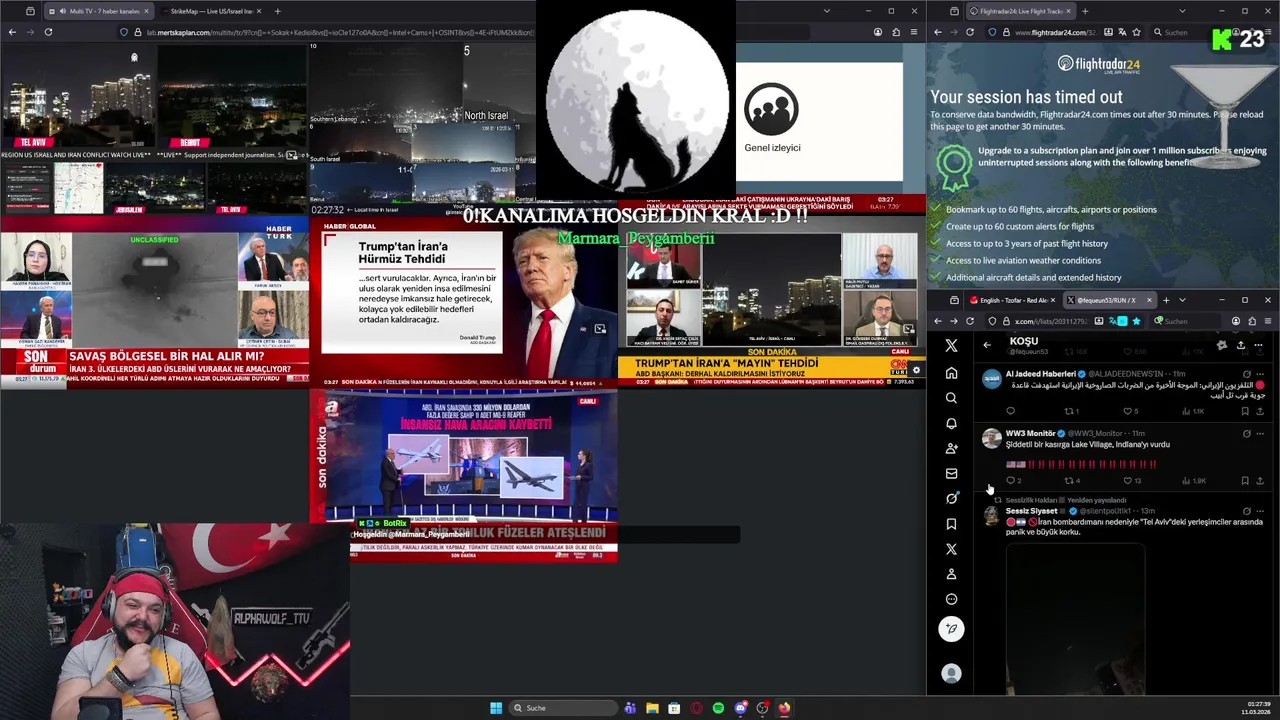The width and height of the screenshot is (1280, 720).
Task: Bookmark the Al Jadeed Haberleri post
Action: tap(1245, 411)
